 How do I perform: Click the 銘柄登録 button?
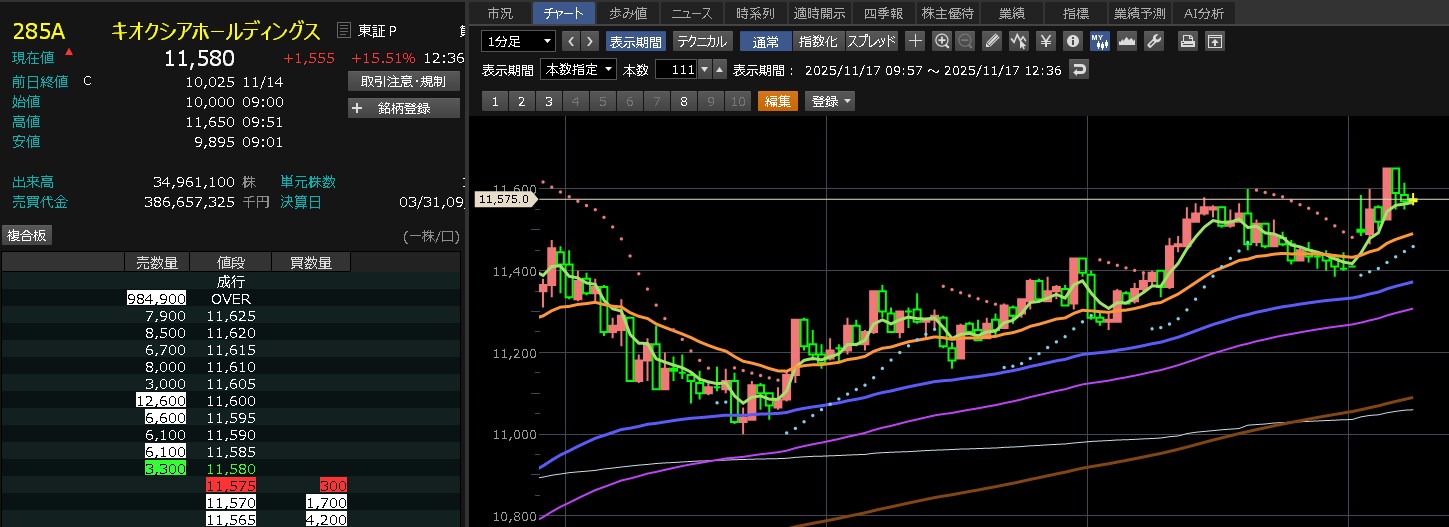[404, 108]
